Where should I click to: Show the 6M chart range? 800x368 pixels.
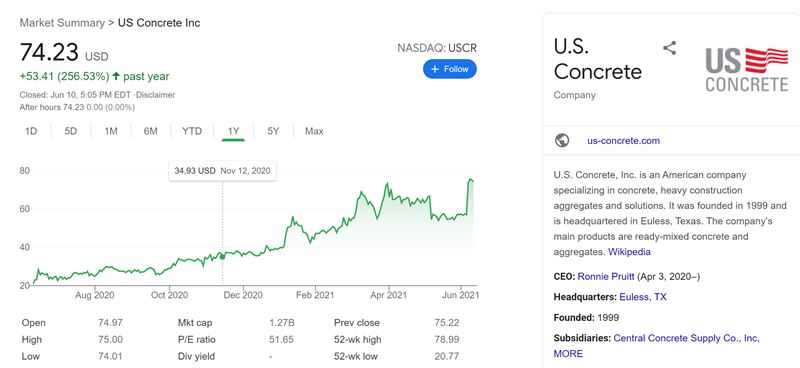pyautogui.click(x=151, y=131)
